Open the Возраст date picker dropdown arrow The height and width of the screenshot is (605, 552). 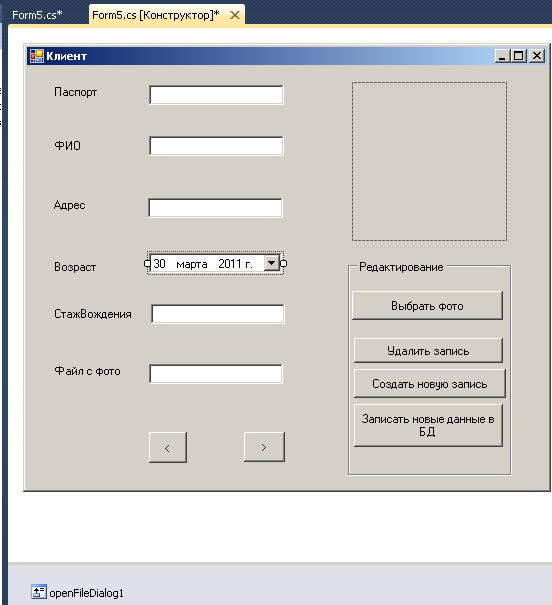click(x=272, y=263)
